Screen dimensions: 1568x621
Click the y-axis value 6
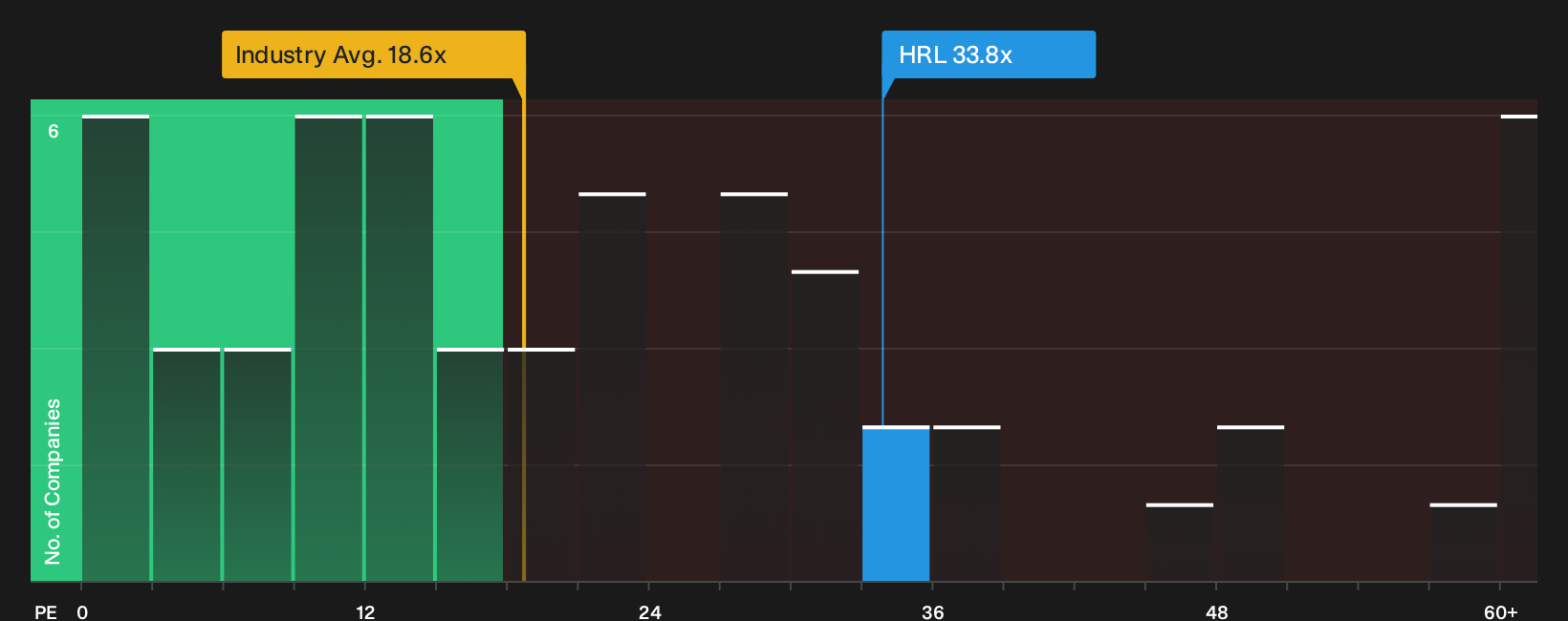[54, 131]
